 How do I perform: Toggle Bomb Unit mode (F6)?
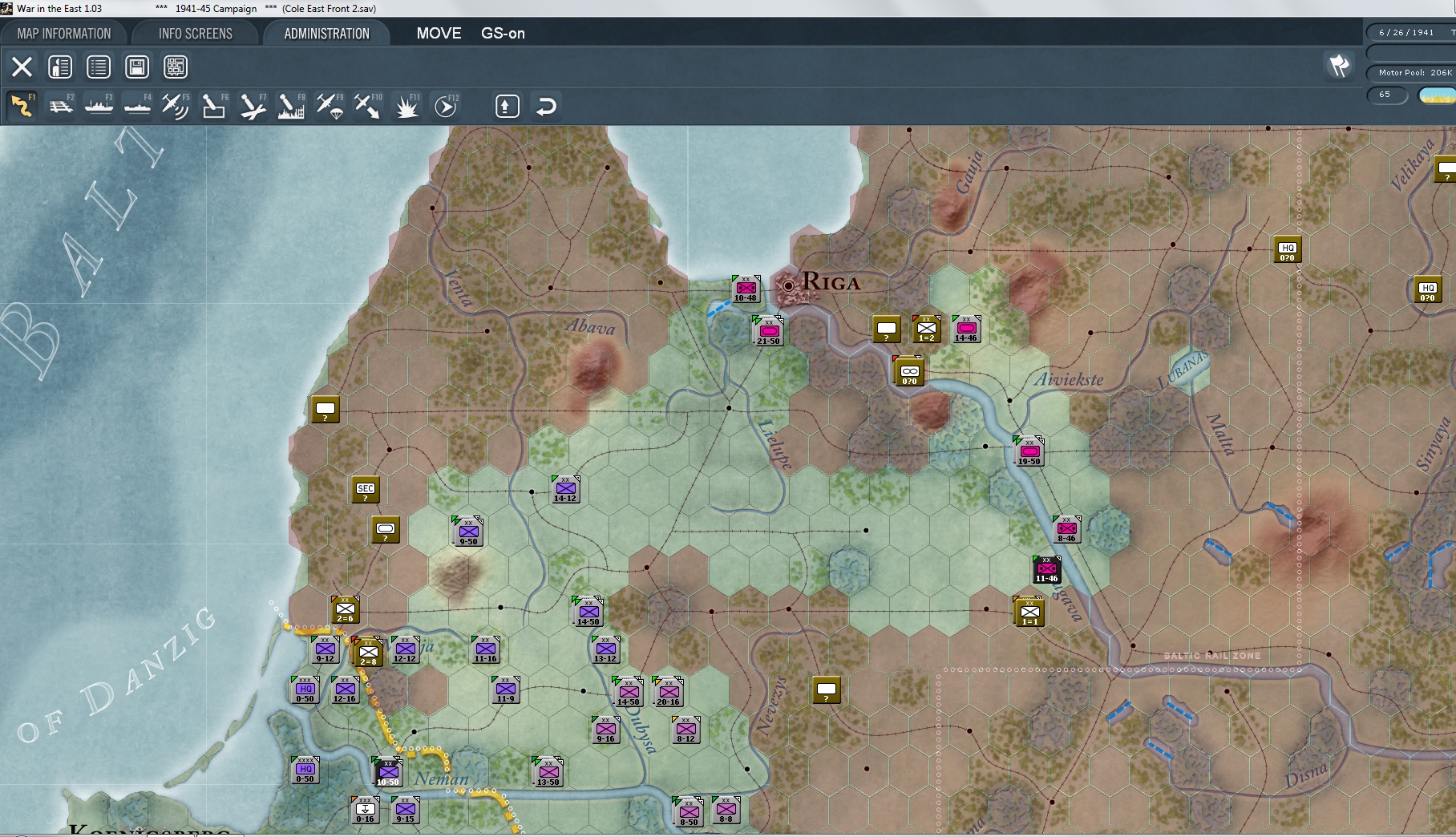214,106
